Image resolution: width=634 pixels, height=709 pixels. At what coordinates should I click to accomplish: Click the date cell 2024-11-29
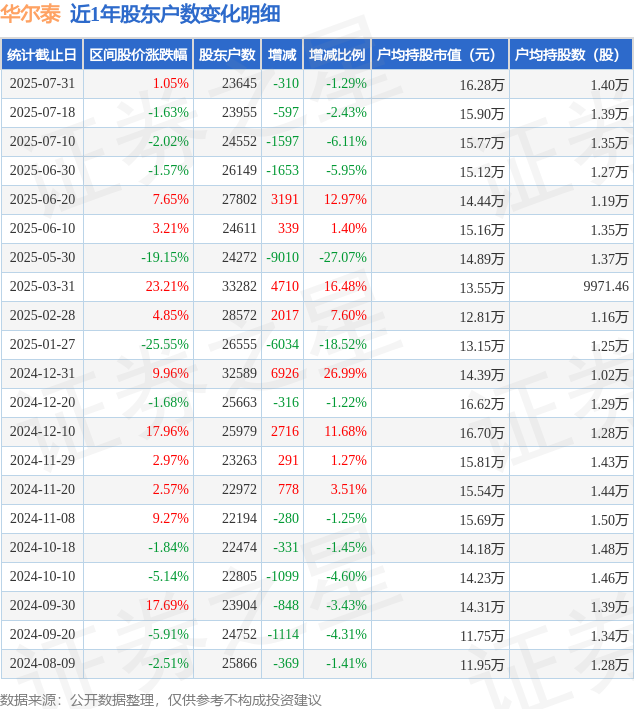click(42, 460)
